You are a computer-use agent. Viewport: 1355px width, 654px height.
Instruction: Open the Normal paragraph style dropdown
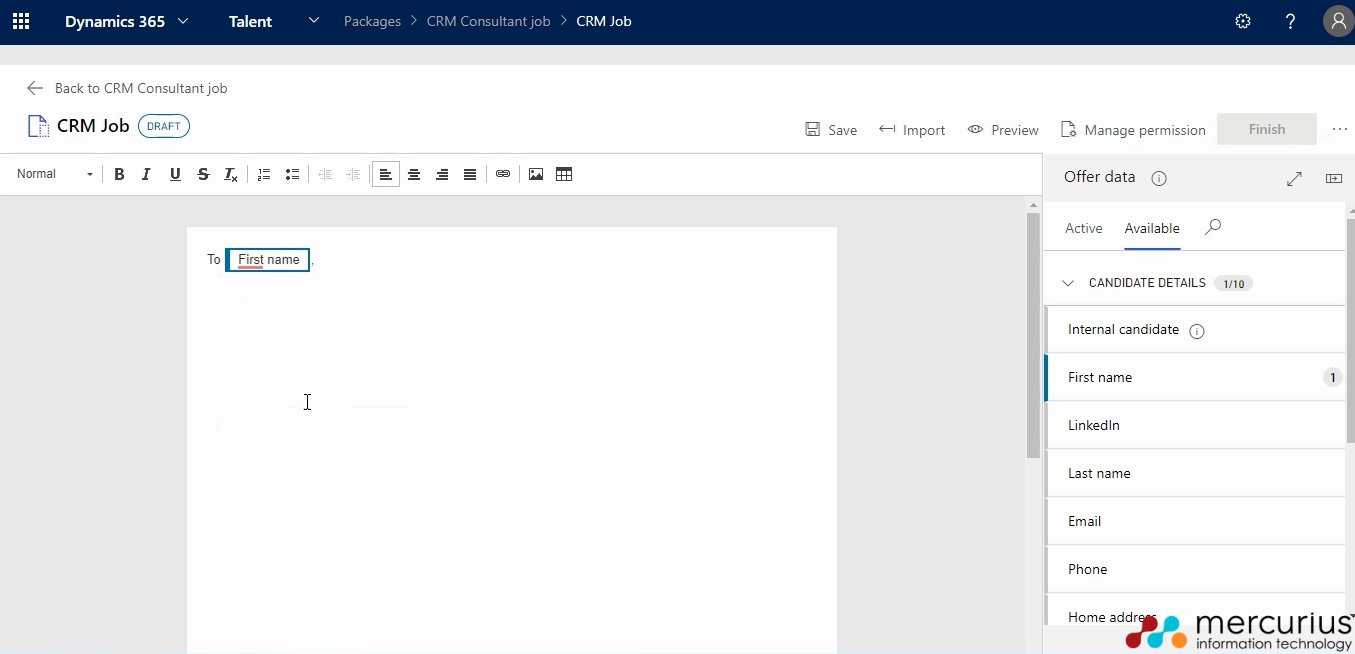tap(55, 174)
